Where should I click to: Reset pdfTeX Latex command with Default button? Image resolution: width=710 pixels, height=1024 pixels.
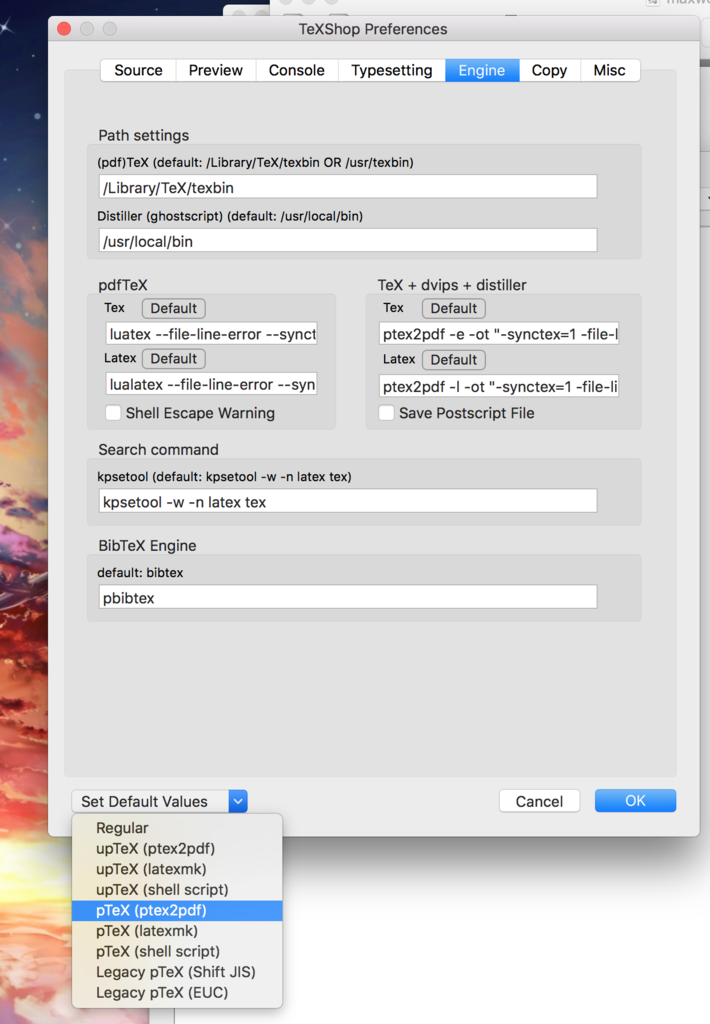(174, 359)
